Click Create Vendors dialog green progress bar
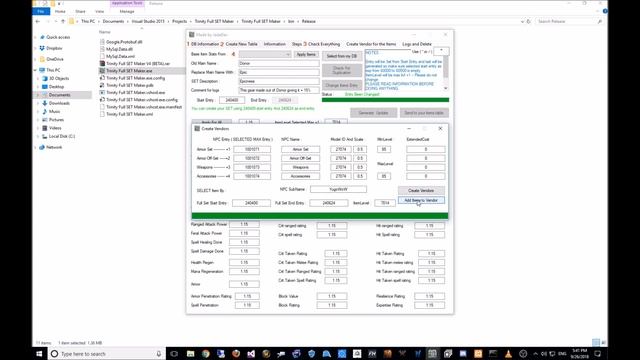Screen dimensions: 640x360 point(320,216)
